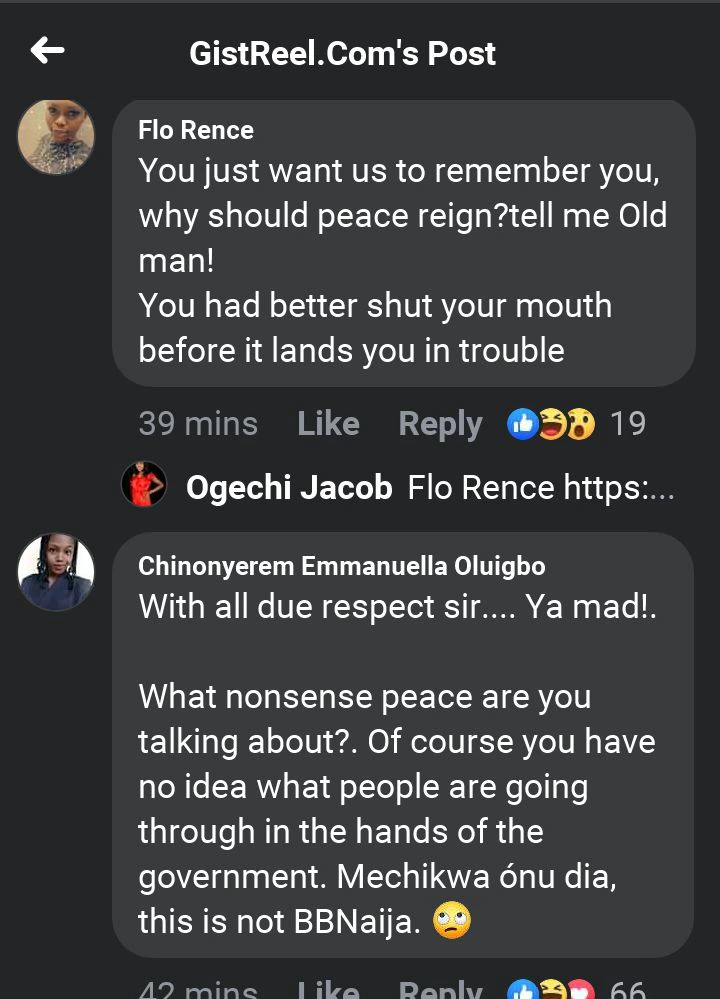The image size is (720, 999).
Task: Reply to Flo Rence's comment
Action: tap(440, 424)
